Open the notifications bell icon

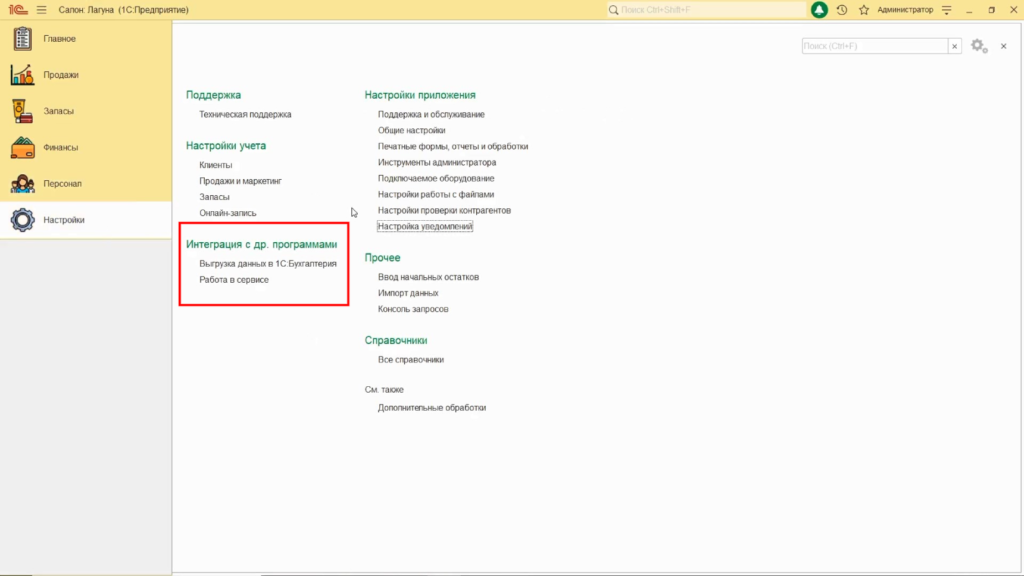coord(819,10)
